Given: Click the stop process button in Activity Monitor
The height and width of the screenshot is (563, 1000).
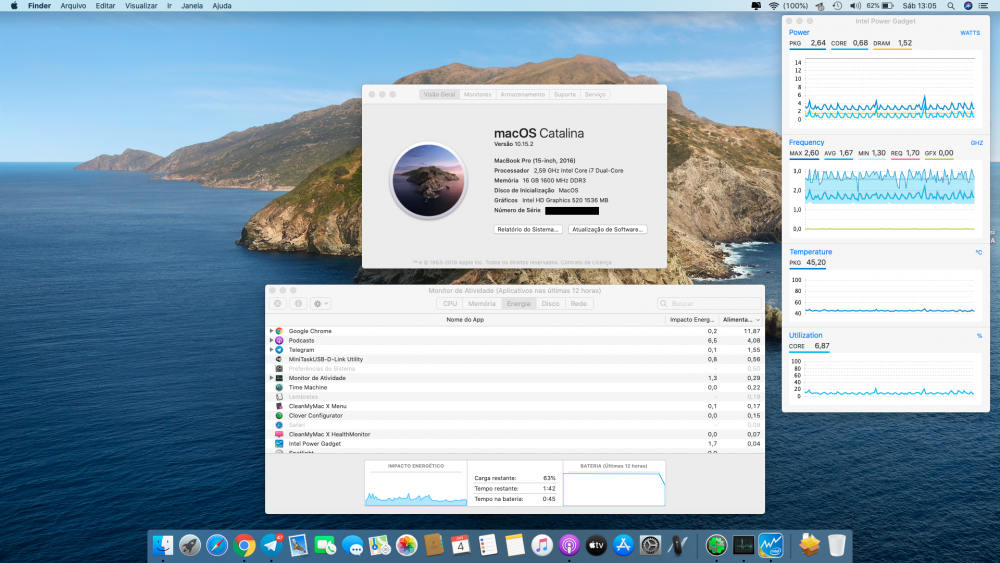Looking at the screenshot, I should (277, 303).
